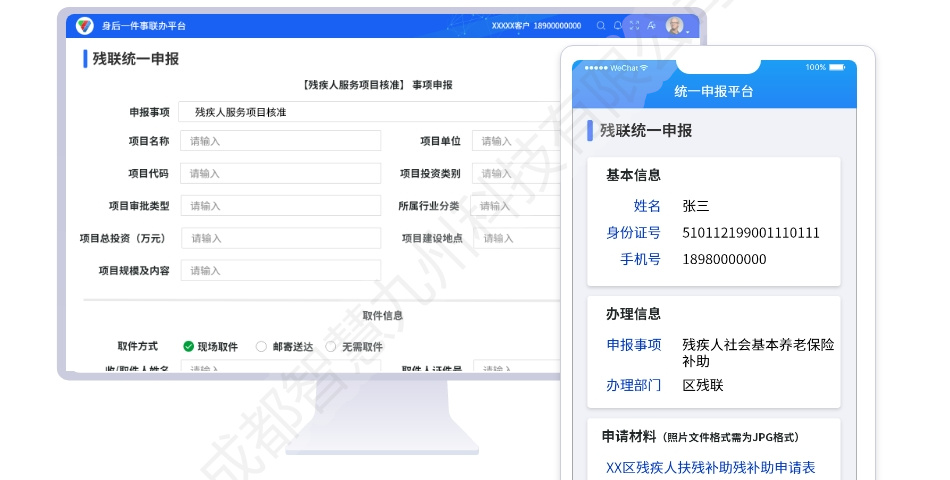Focus the 项目总投资（万元） input box
Screen dimensions: 950x480
pos(280,238)
